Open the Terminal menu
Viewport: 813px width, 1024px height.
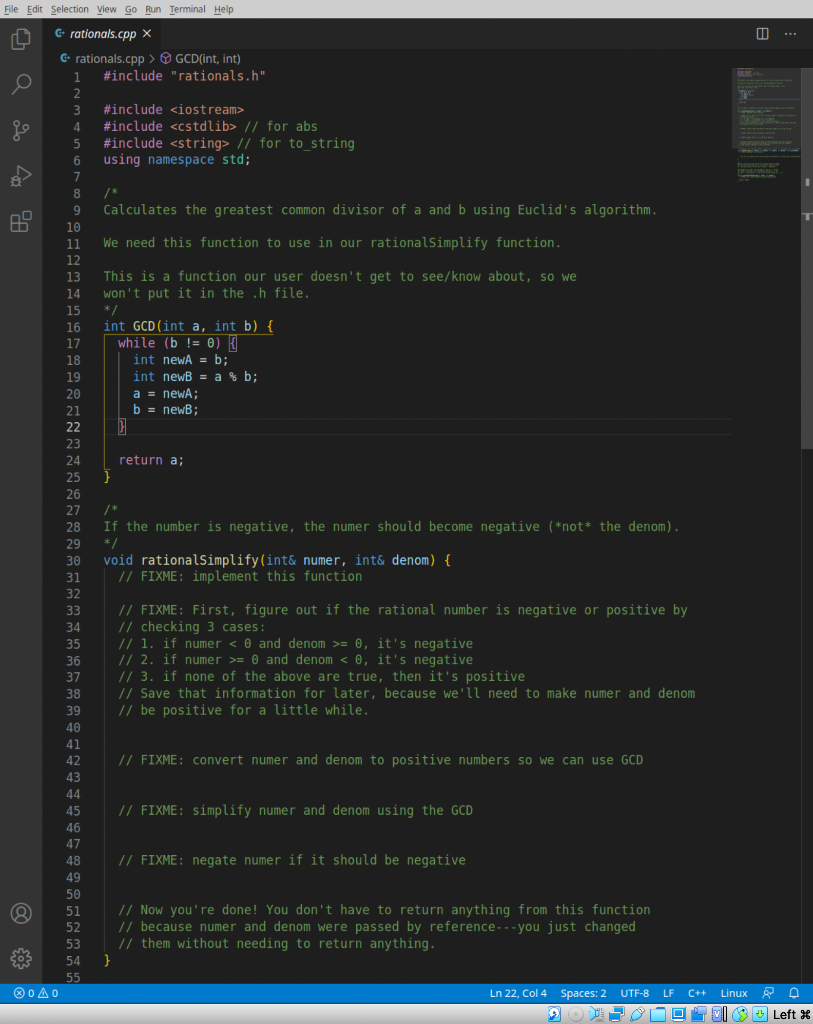click(187, 9)
